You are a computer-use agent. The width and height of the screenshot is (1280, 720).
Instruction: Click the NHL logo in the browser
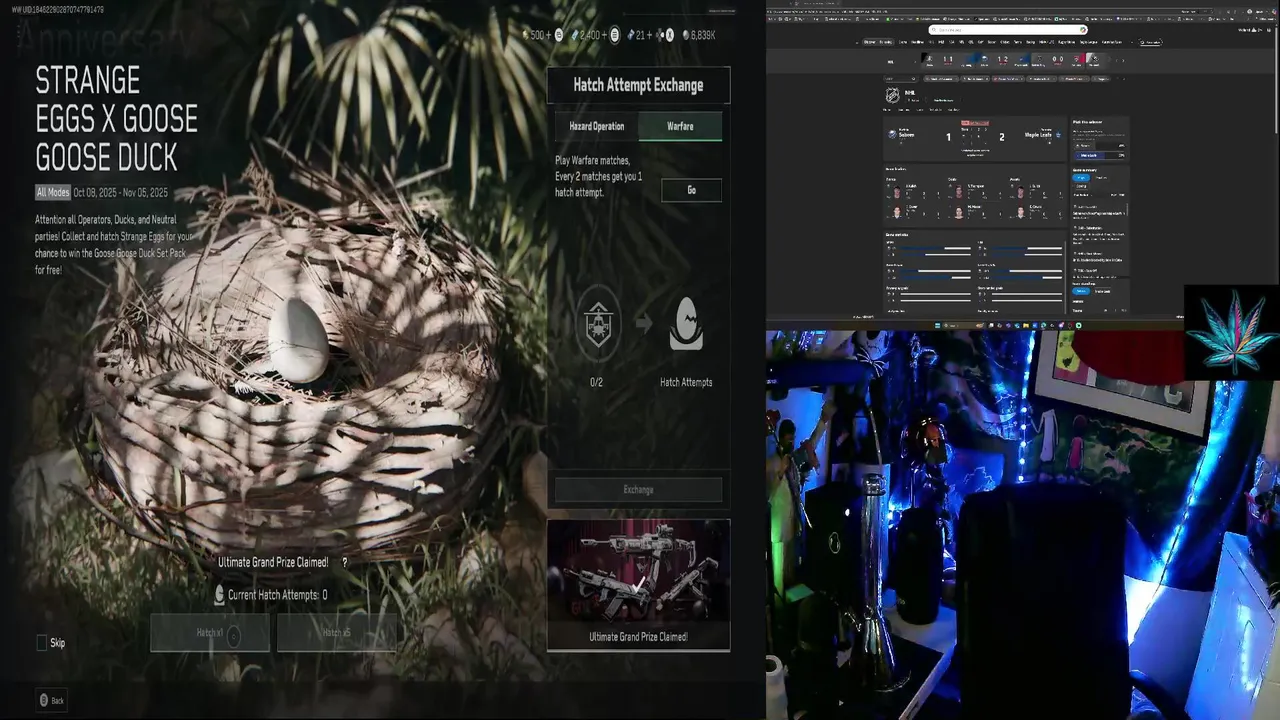pyautogui.click(x=893, y=96)
